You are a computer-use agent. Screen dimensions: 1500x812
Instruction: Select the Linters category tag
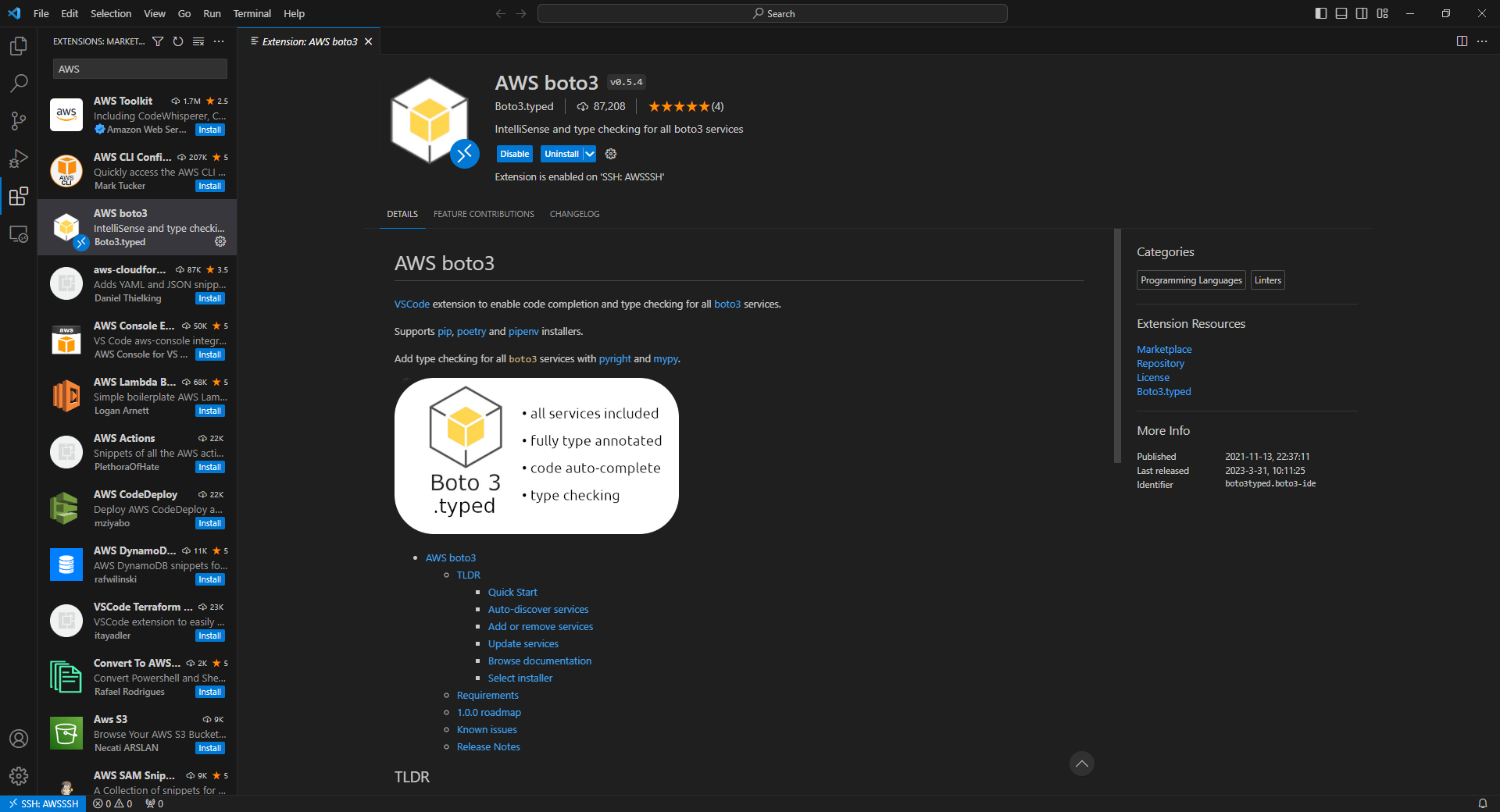click(1267, 280)
